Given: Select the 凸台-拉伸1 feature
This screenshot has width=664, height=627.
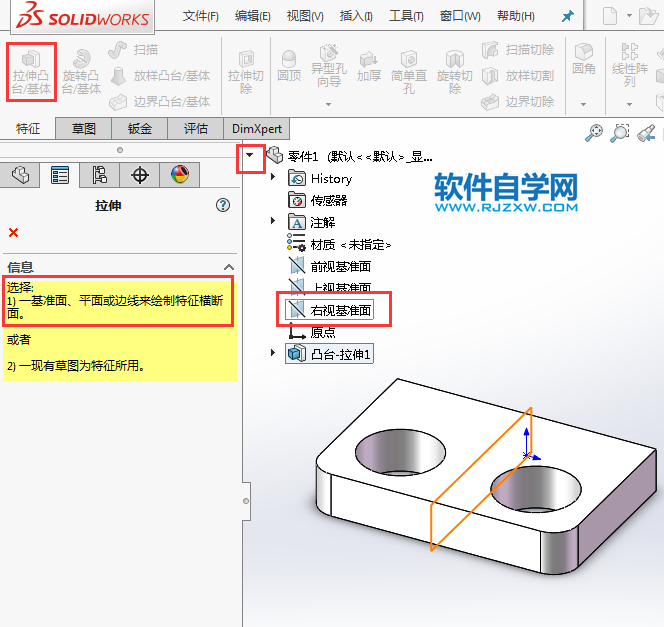Looking at the screenshot, I should [x=329, y=354].
